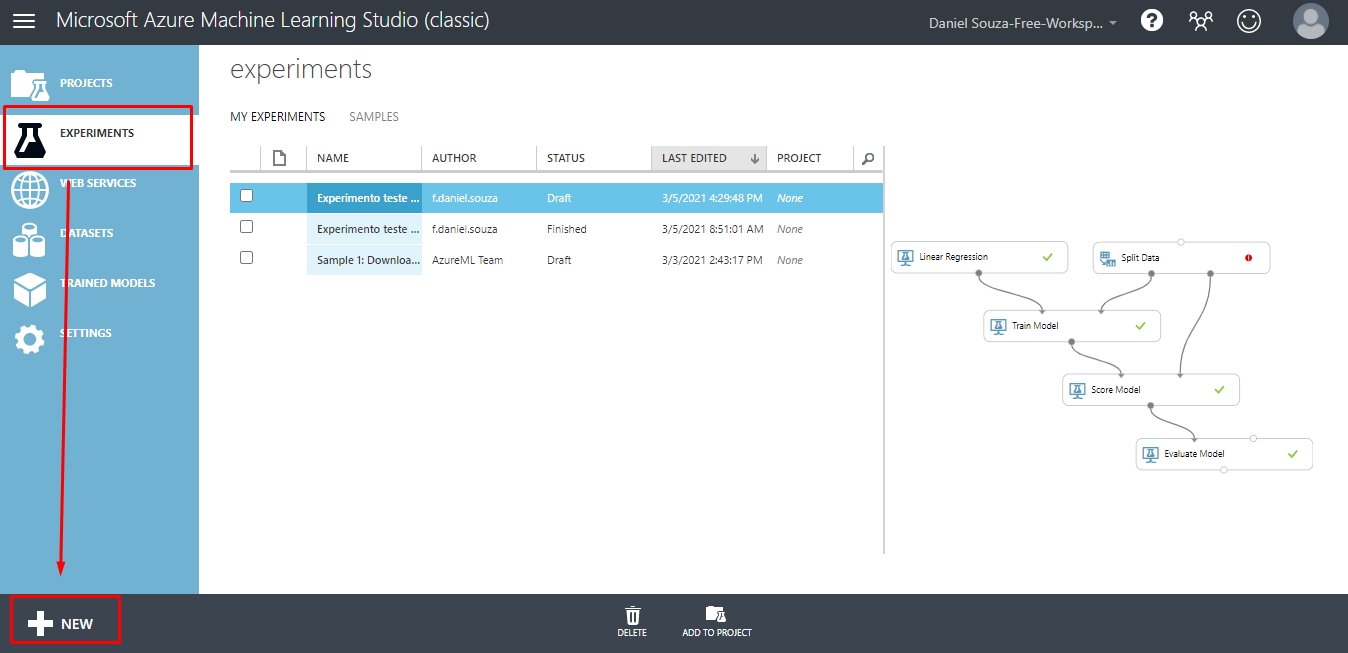
Task: Click the AzureML Team author cell
Action: tap(467, 260)
